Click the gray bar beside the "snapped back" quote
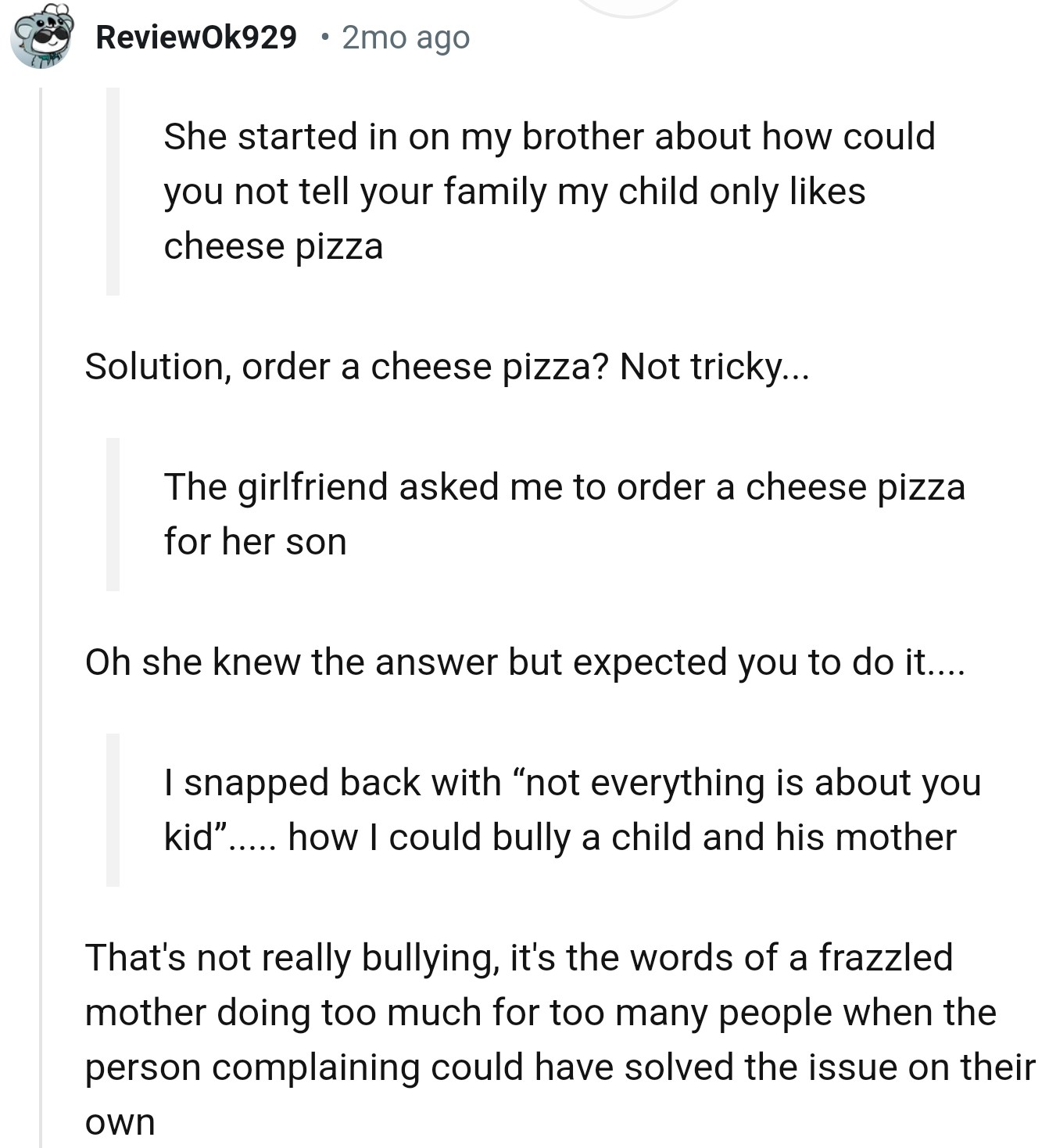This screenshot has width=1049, height=1148. point(113,809)
